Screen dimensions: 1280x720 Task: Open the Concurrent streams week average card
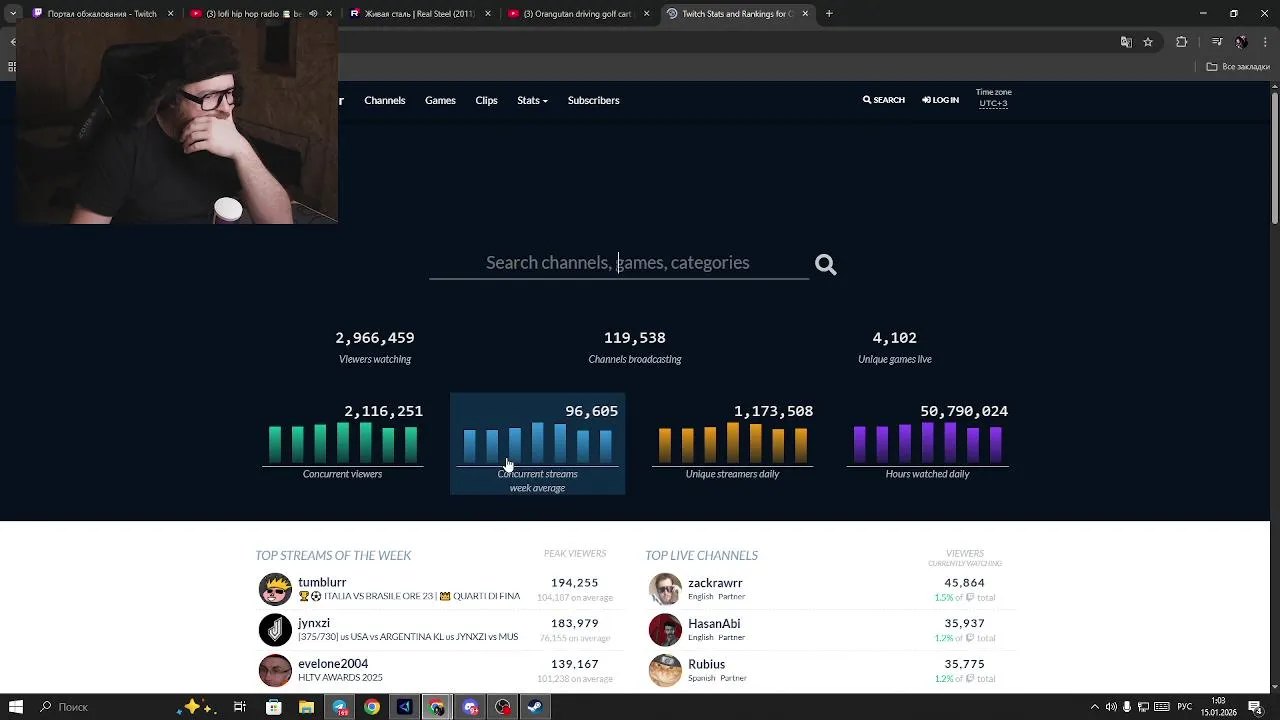point(538,443)
